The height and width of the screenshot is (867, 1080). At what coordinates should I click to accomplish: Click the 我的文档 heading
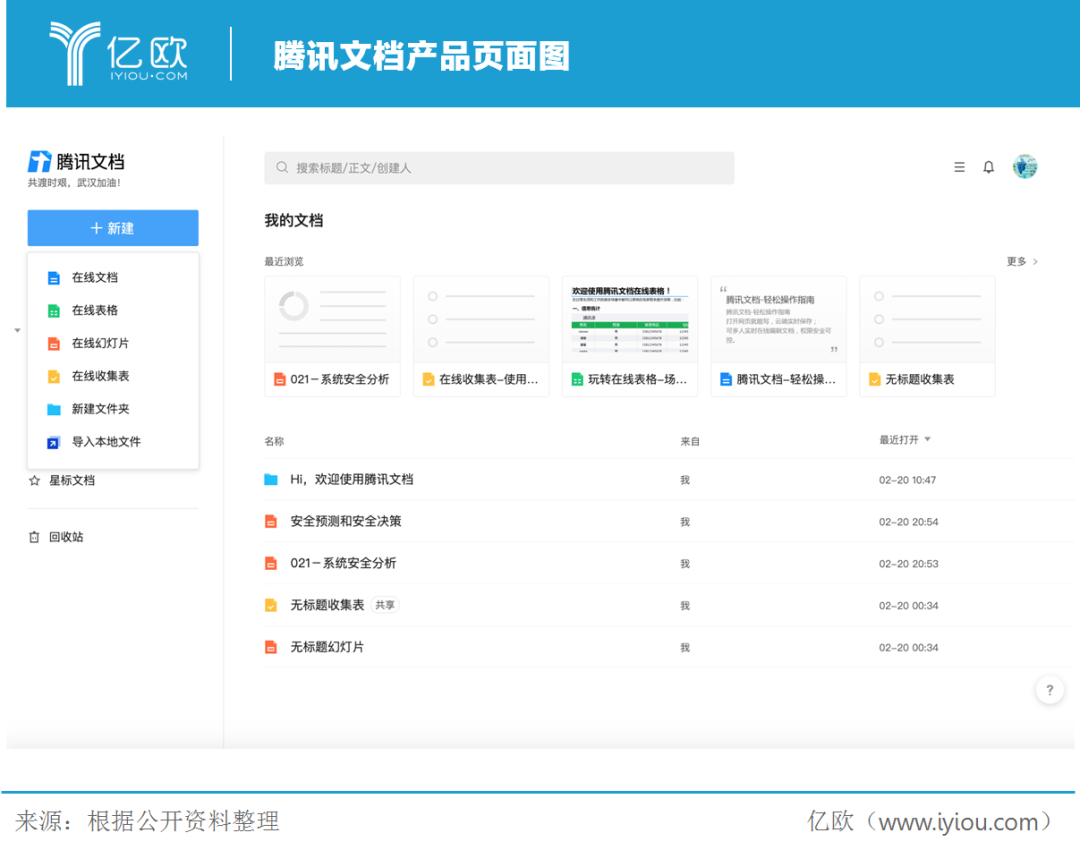tap(294, 220)
